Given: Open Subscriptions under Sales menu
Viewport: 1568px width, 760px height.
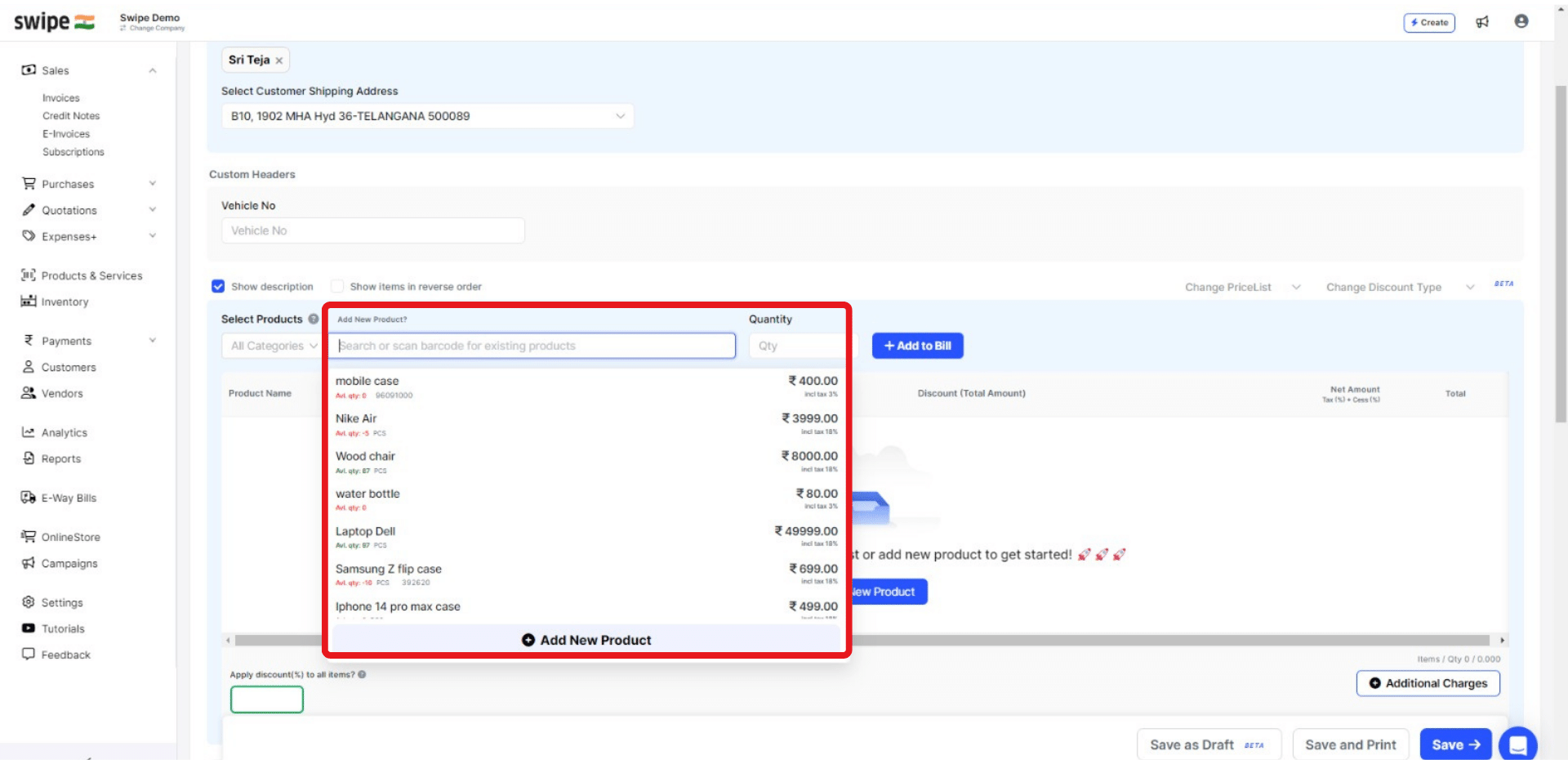Looking at the screenshot, I should click(x=73, y=152).
